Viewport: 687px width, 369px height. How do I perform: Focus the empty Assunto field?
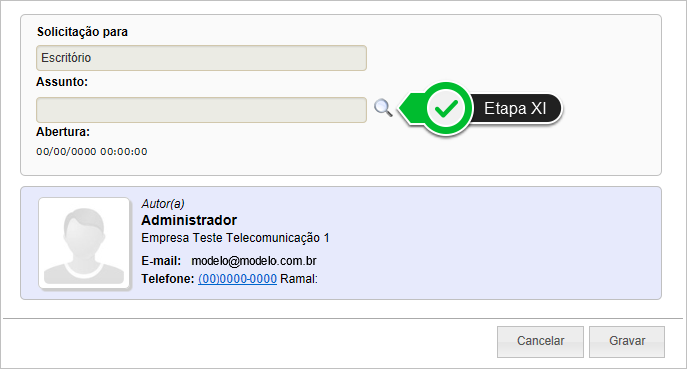point(202,110)
